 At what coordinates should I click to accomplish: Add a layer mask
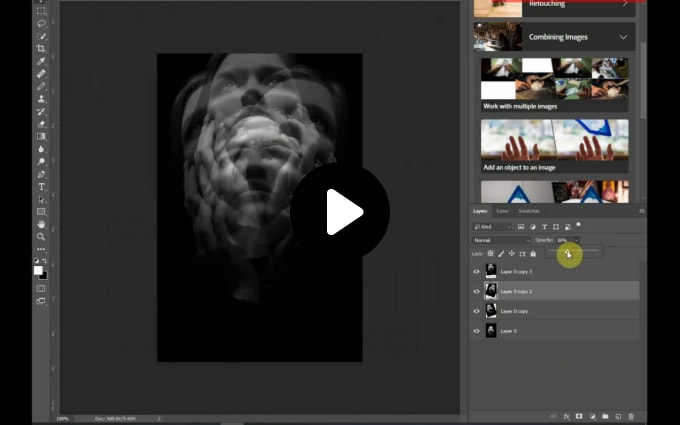tap(579, 417)
